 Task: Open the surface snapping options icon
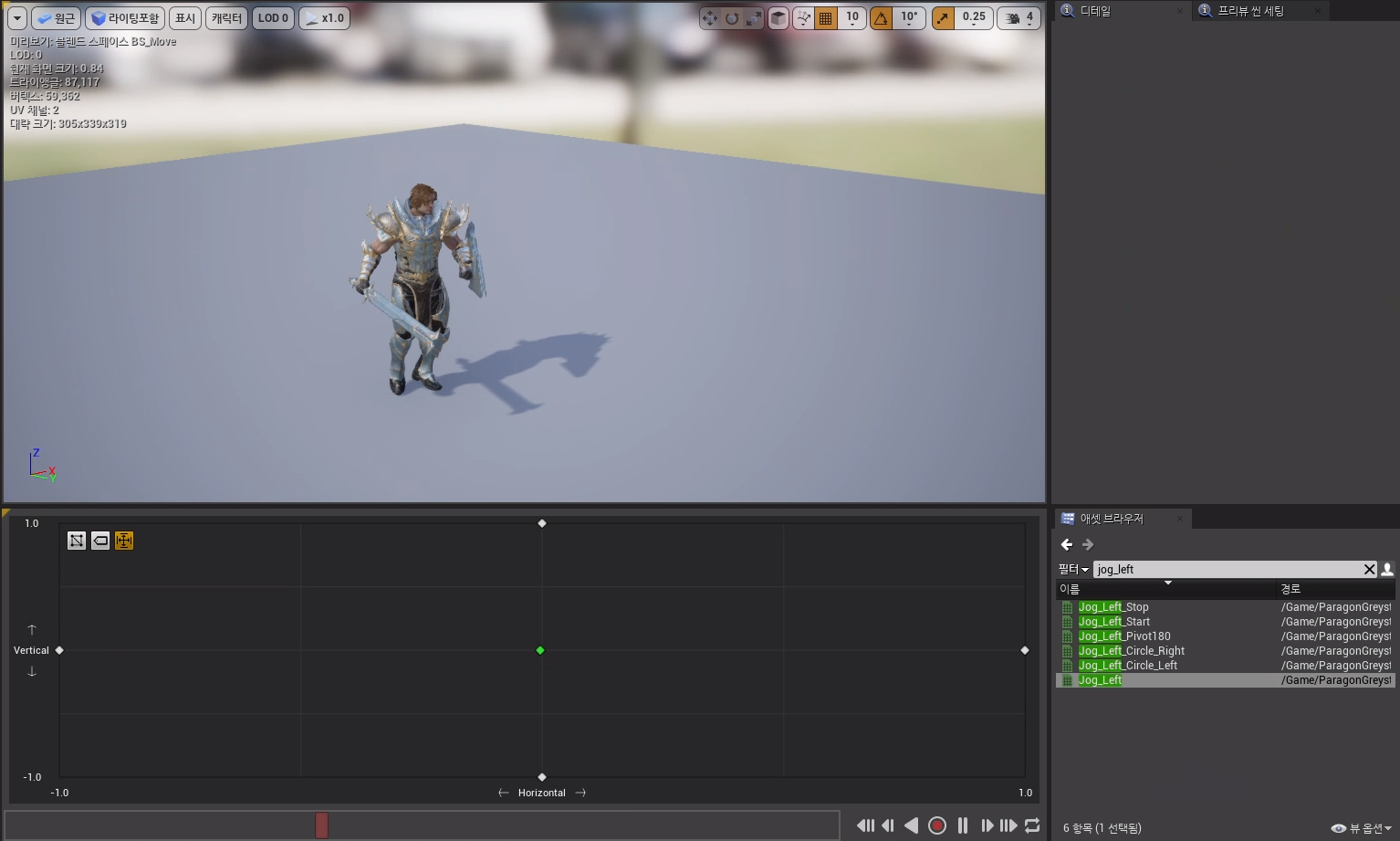point(803,18)
